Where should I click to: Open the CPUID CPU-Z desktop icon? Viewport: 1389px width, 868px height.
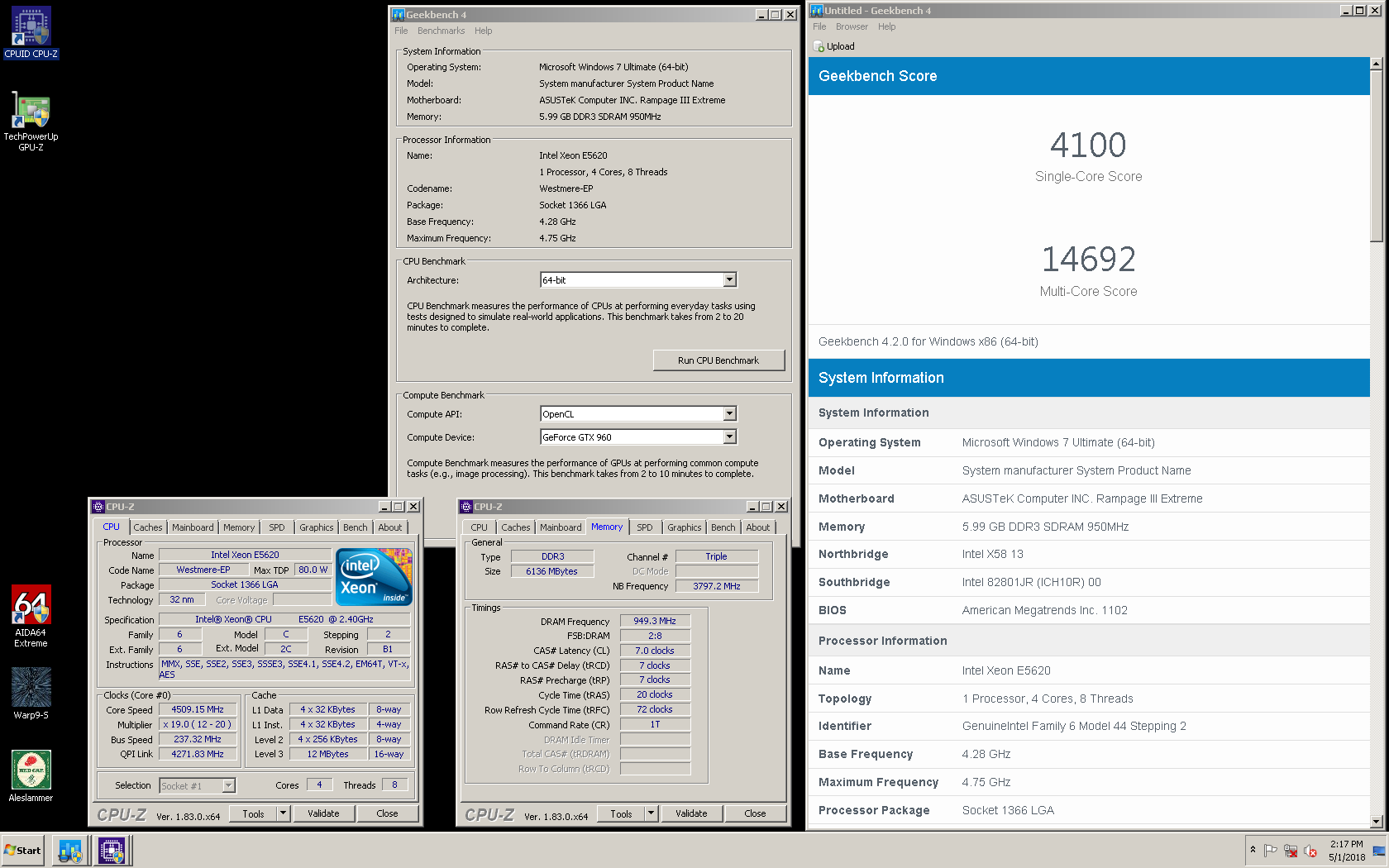[x=31, y=32]
